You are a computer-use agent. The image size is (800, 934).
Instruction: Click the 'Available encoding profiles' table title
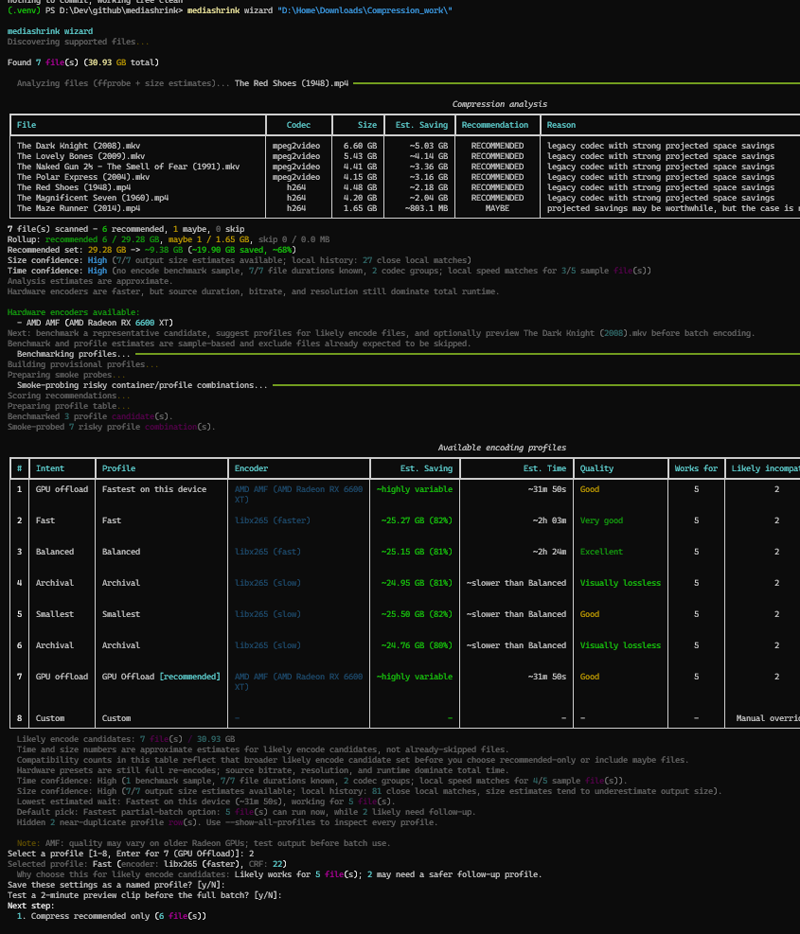tap(502, 448)
